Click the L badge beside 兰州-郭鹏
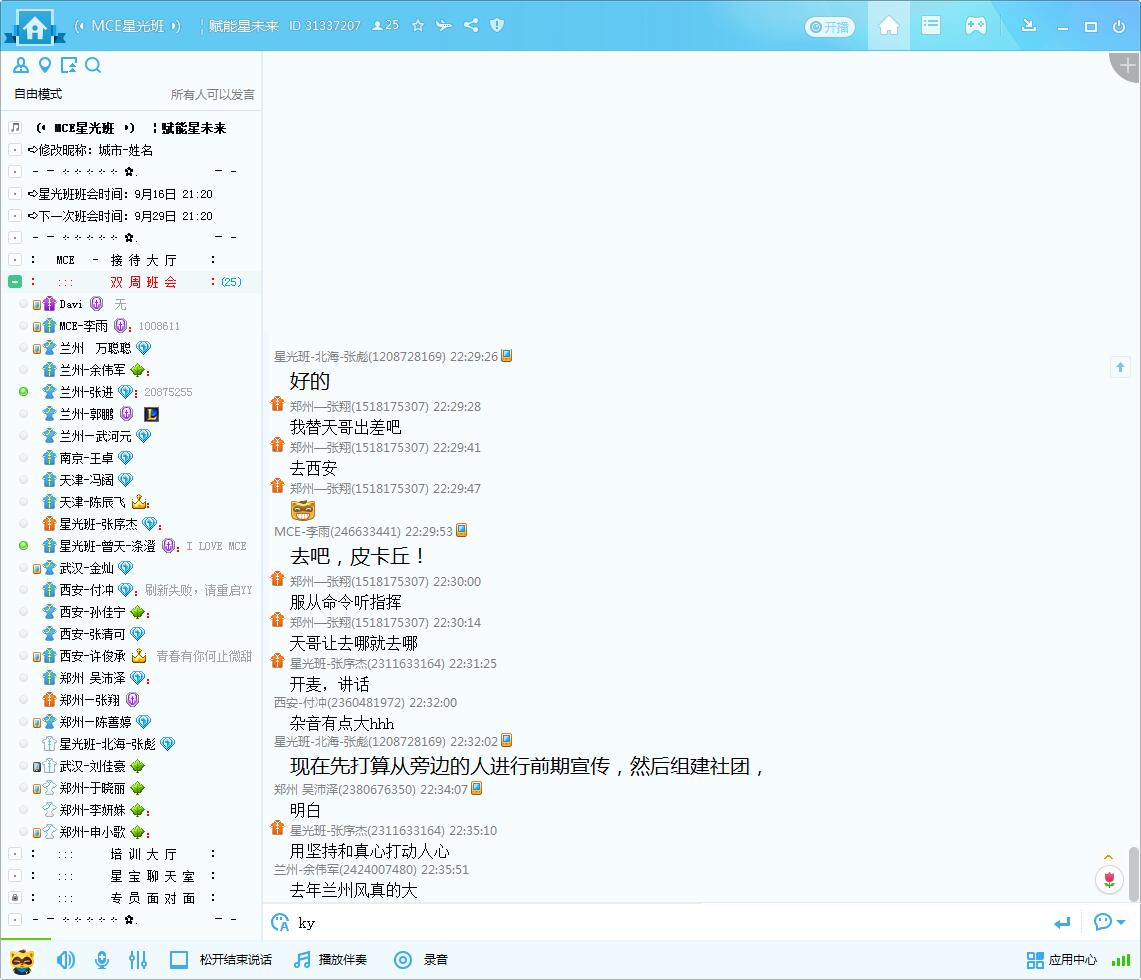Image resolution: width=1141 pixels, height=980 pixels. (151, 414)
